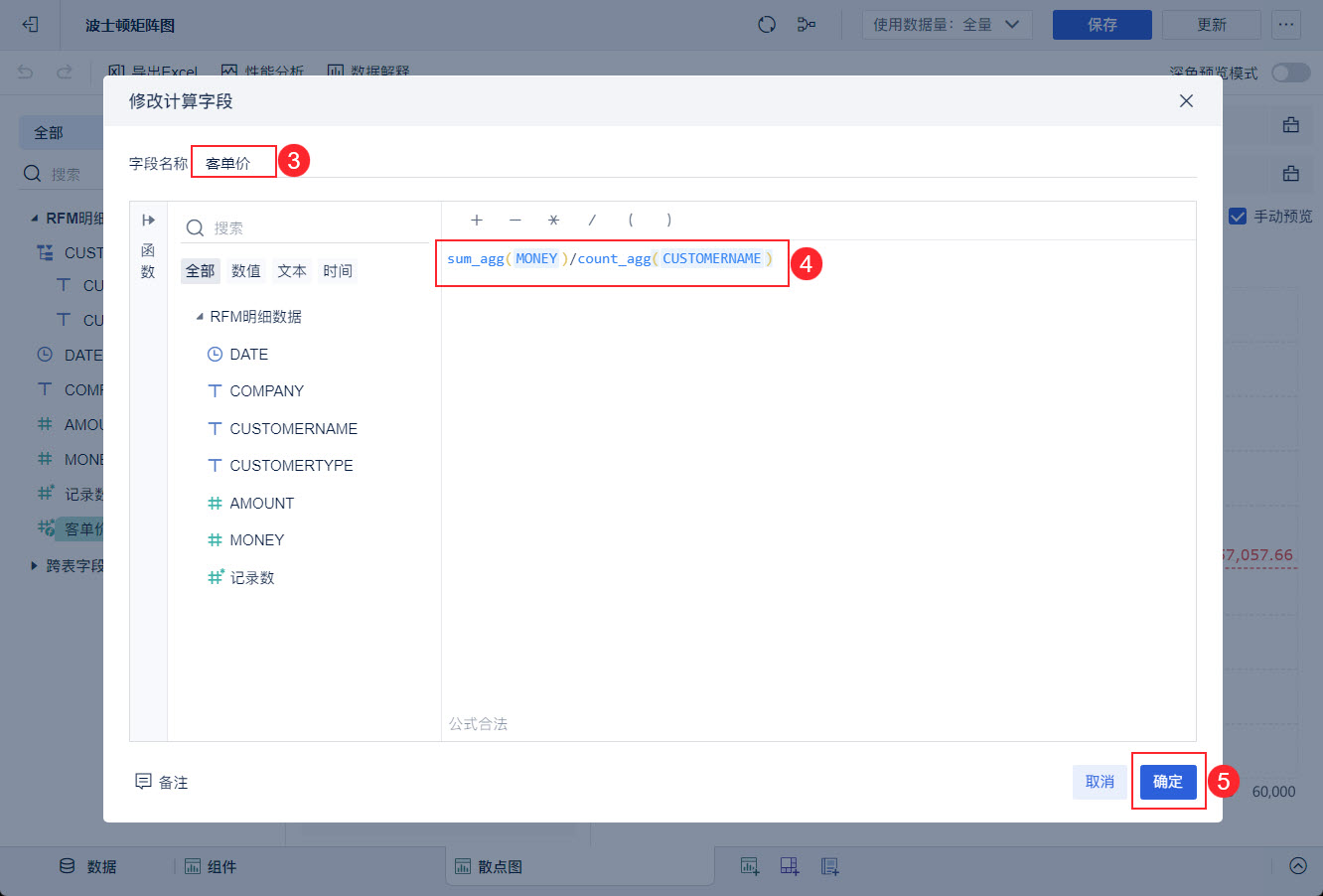Insert the minus operator

pos(514,221)
